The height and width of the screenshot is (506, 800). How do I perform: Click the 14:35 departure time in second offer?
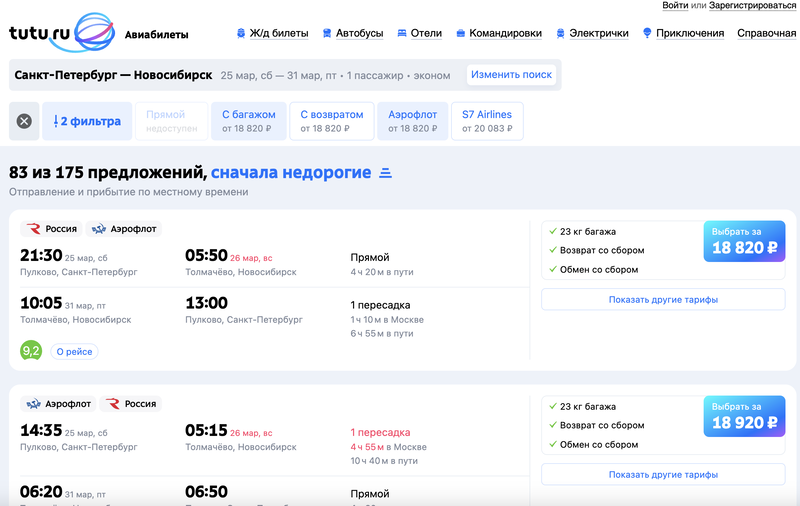click(41, 431)
